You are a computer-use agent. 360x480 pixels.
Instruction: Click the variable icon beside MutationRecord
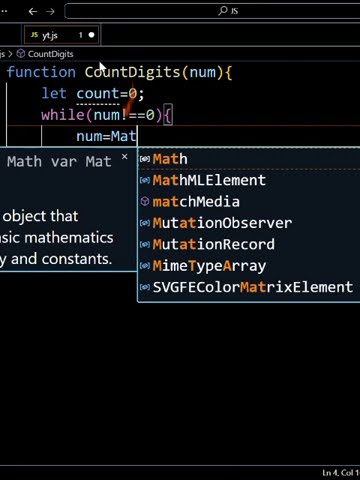coord(145,244)
